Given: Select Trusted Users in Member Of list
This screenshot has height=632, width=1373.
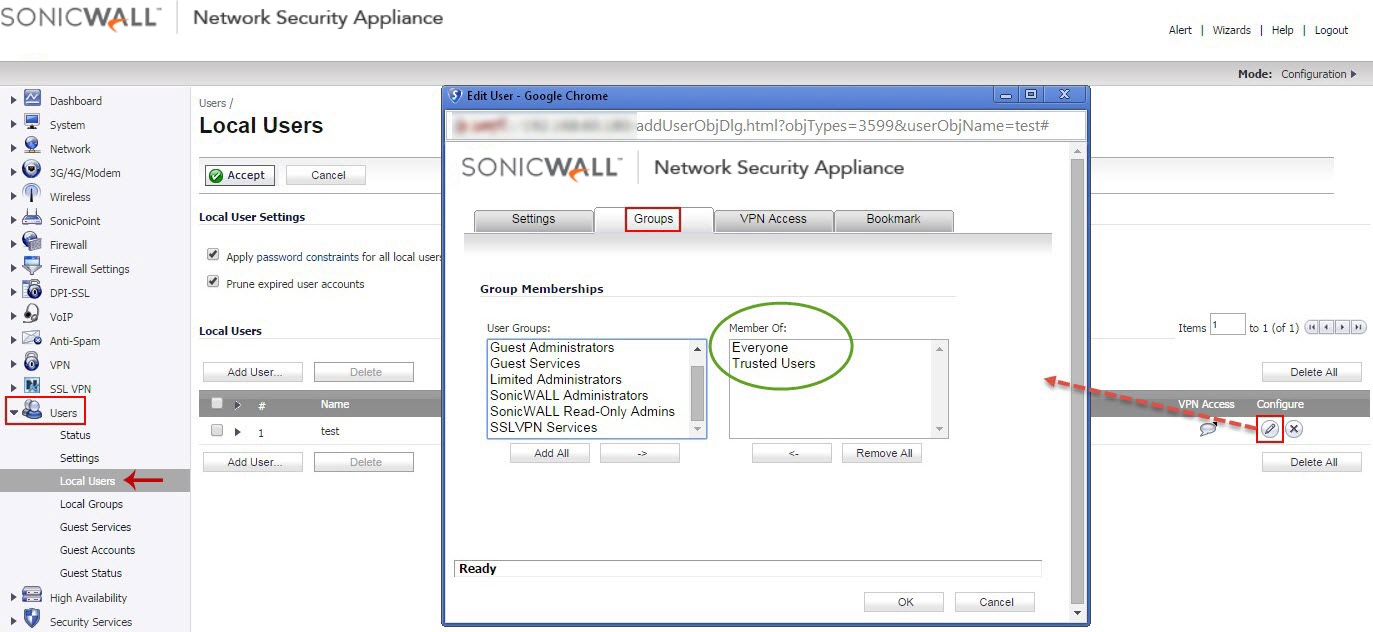Looking at the screenshot, I should (773, 363).
